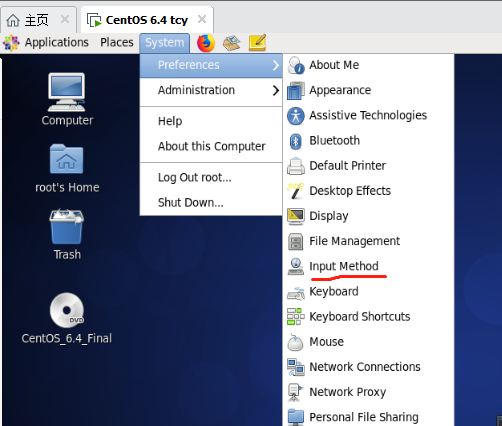
Task: Click the Keyboard Shortcuts icon
Action: (x=296, y=317)
